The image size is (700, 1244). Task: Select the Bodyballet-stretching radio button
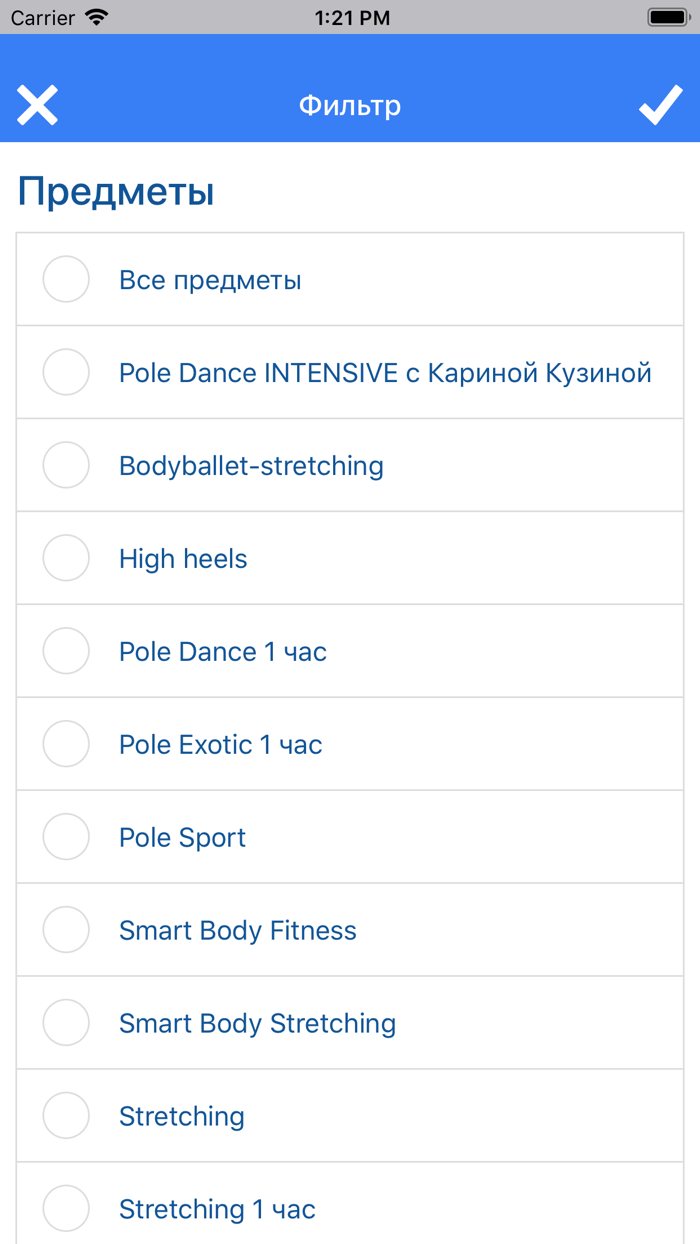(66, 465)
